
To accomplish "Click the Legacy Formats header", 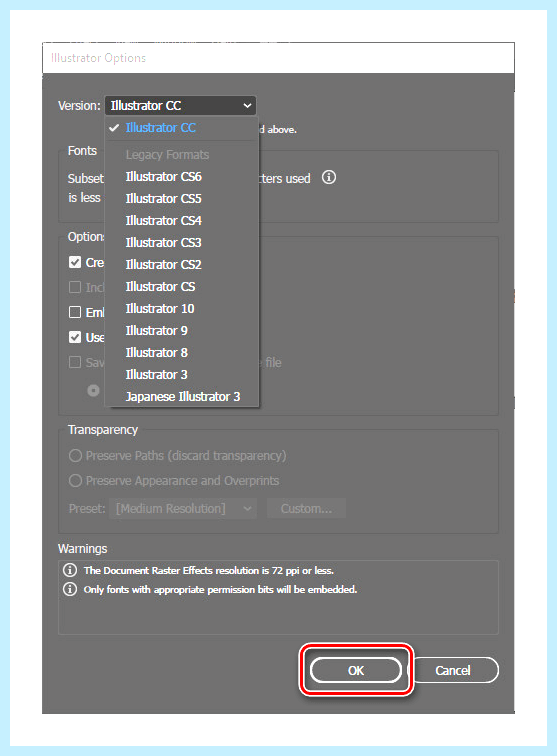I will pyautogui.click(x=167, y=155).
